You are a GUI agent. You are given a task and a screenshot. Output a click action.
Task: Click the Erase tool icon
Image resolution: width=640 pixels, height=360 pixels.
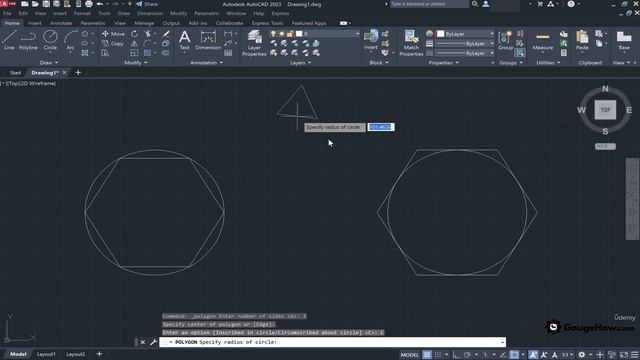(x=166, y=34)
